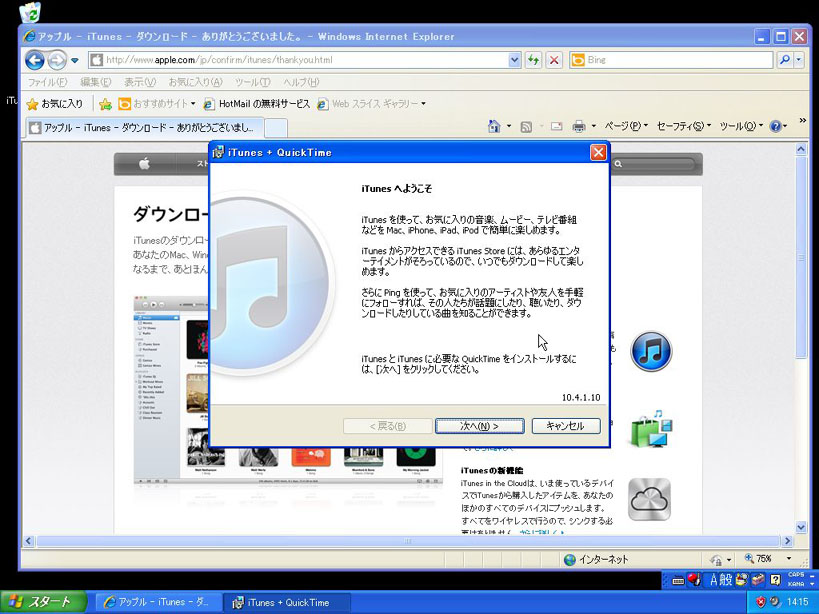Click the language bar help question icon
This screenshot has width=819, height=614.
[x=776, y=580]
